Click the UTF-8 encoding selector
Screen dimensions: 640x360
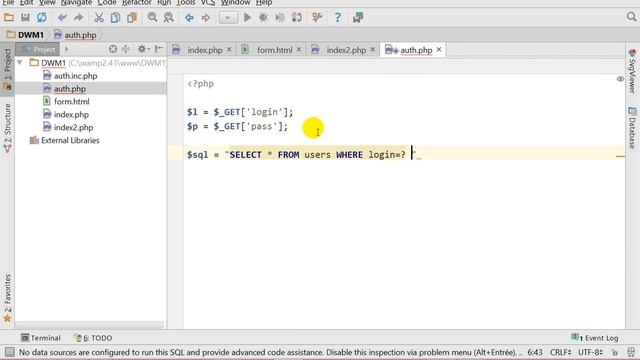click(590, 352)
